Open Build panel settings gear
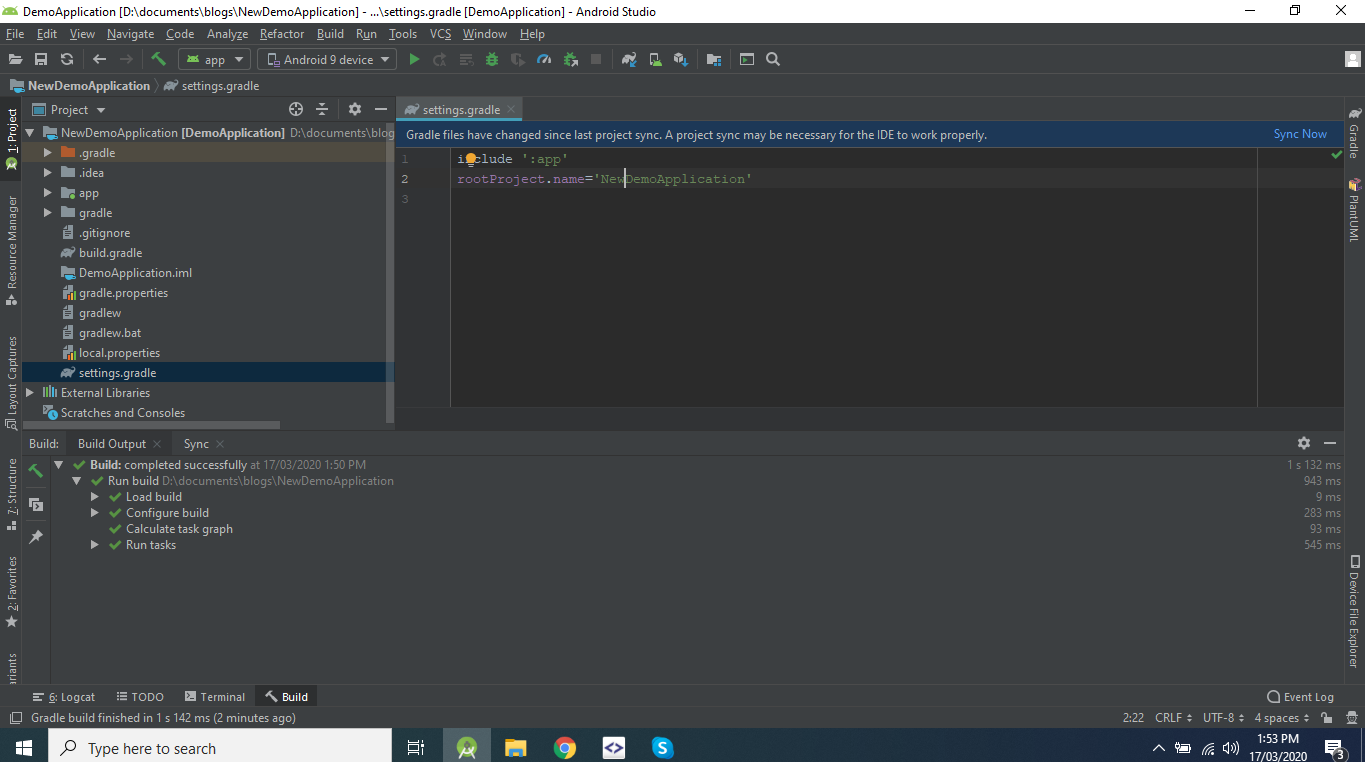This screenshot has width=1365, height=762. (x=1304, y=443)
